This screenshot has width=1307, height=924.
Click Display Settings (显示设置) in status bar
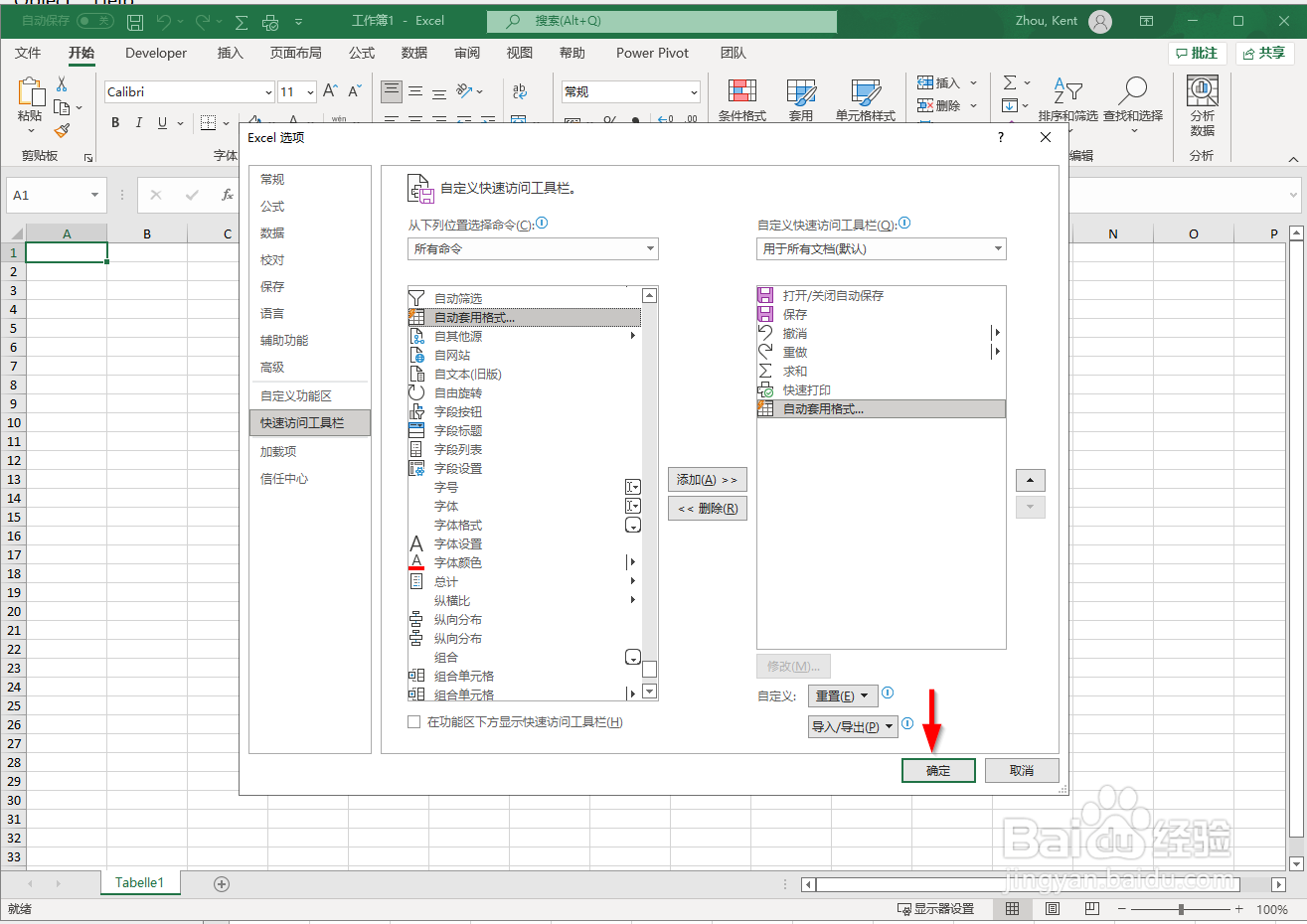point(935,909)
